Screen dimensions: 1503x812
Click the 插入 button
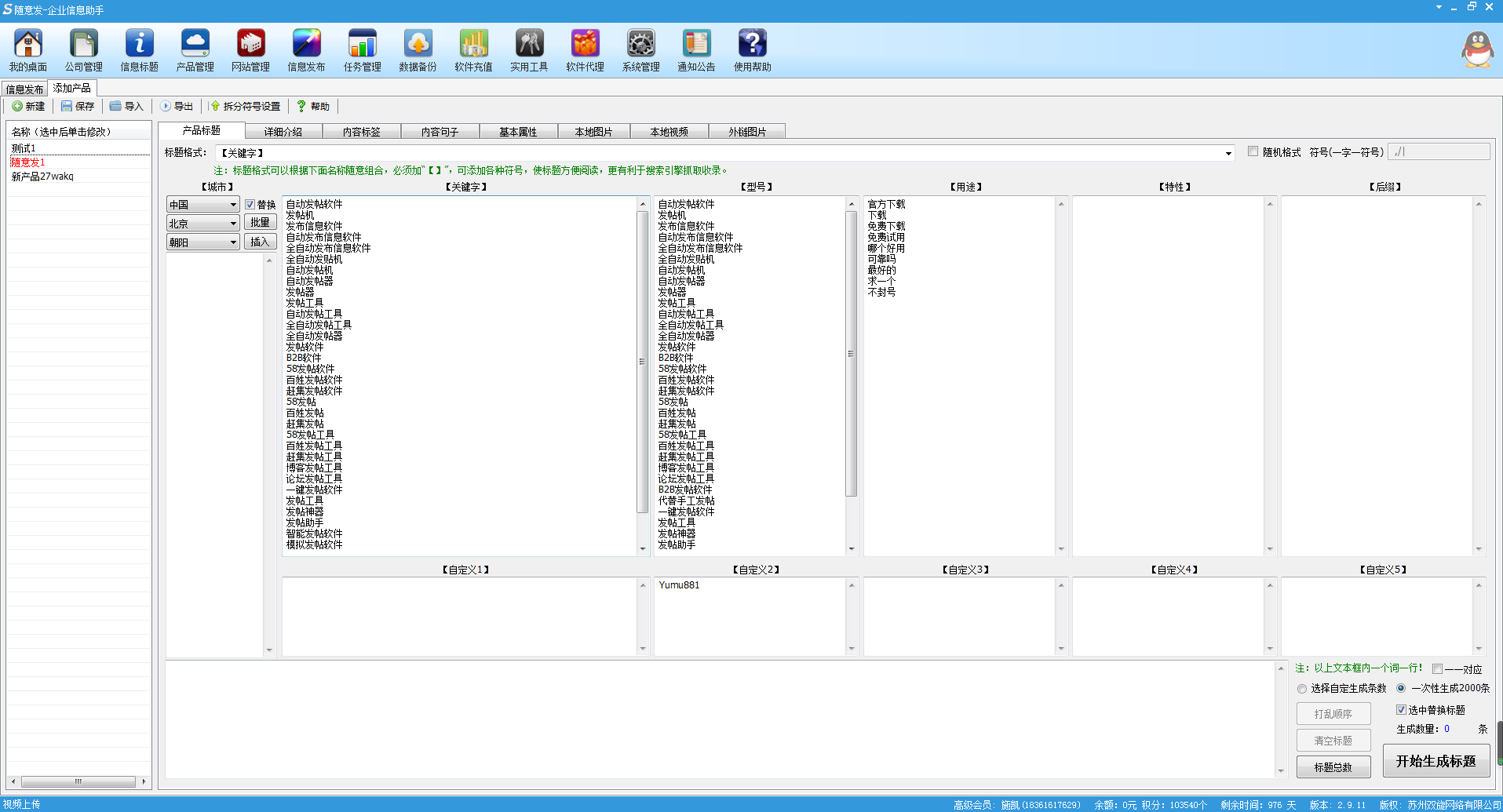tap(261, 242)
